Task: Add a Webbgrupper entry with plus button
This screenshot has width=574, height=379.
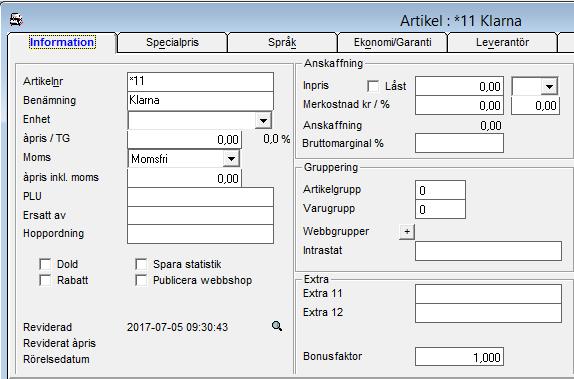Action: [407, 231]
